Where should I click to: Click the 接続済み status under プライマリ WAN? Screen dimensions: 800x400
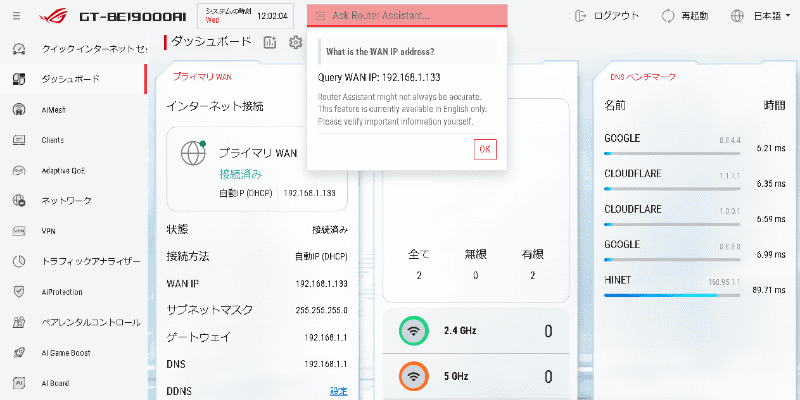tap(241, 174)
